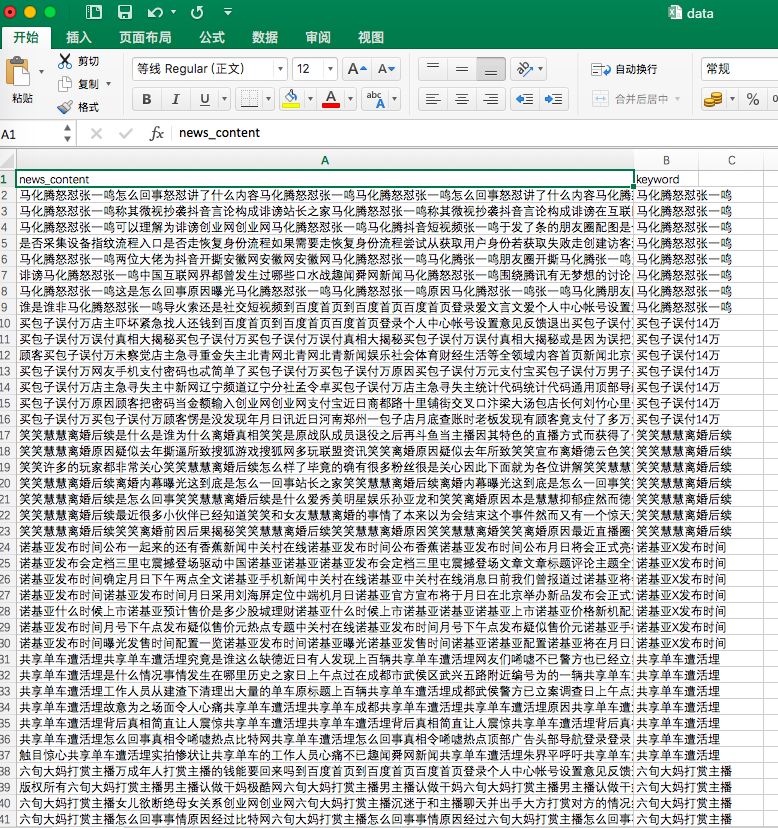Screen dimensions: 778x828
Task: Open the font name combo box 等线 Regular
Action: pyautogui.click(x=209, y=69)
